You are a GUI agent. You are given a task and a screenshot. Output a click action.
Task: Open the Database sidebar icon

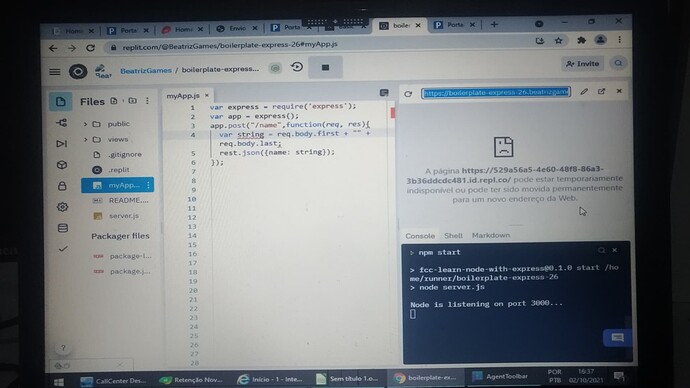(x=62, y=228)
